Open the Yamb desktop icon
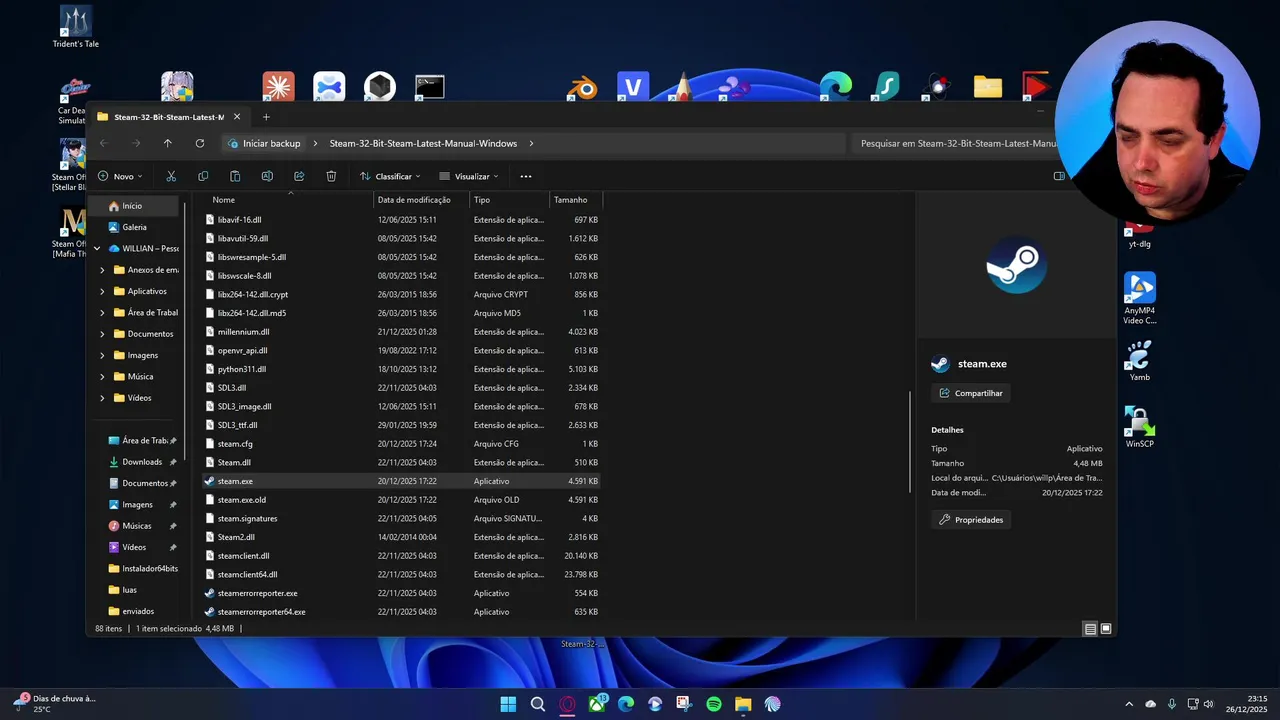This screenshot has height=720, width=1280. click(x=1139, y=360)
